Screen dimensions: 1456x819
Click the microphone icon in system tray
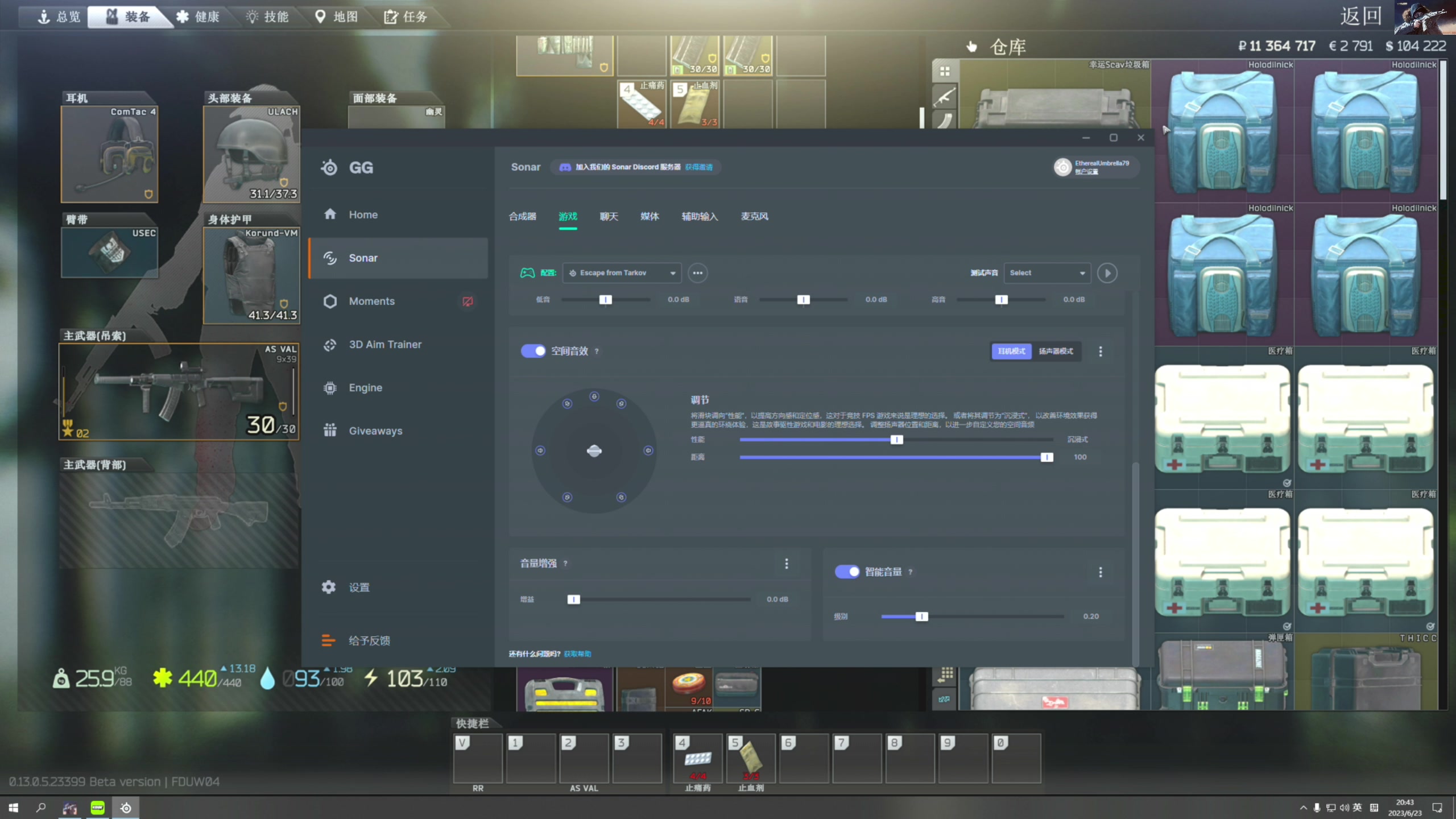[1317, 808]
